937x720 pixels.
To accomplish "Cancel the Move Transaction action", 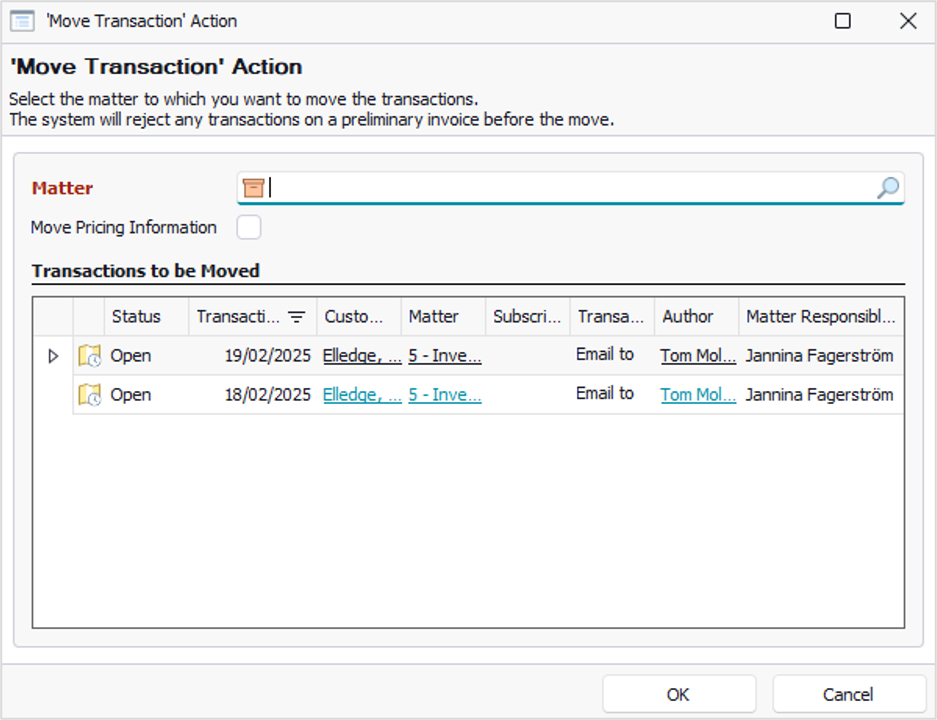I will 849,694.
